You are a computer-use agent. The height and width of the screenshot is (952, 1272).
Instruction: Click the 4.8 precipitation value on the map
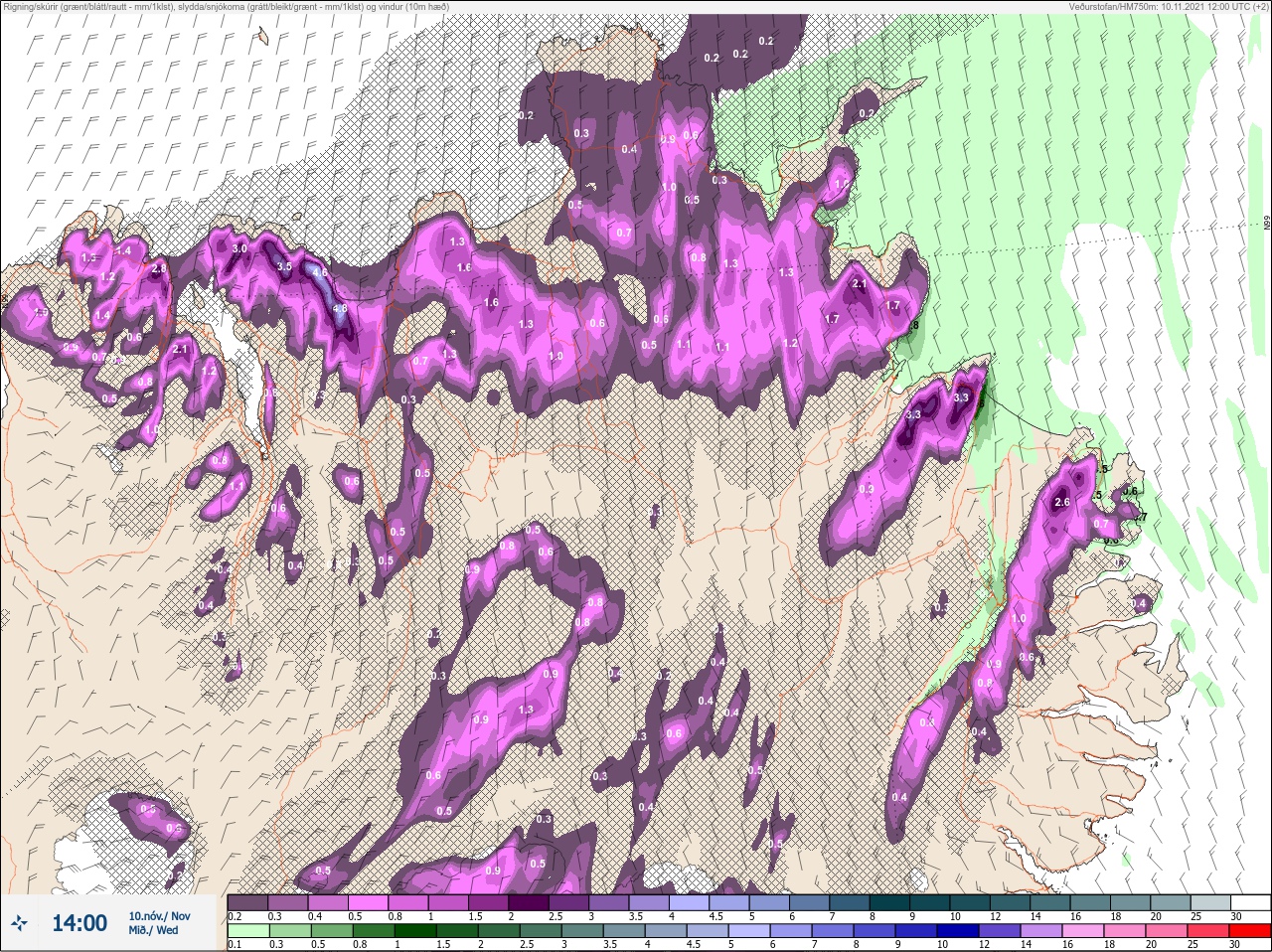[340, 309]
